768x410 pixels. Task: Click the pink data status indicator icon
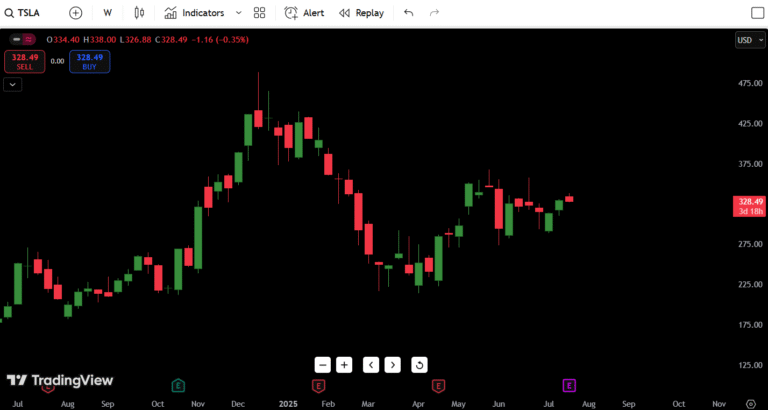coord(29,40)
